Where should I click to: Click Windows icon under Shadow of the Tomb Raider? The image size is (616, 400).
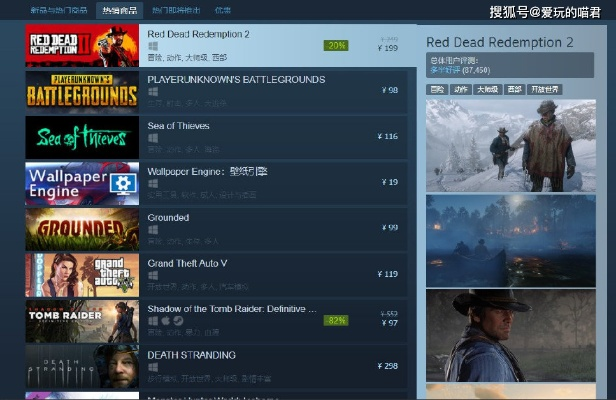(x=153, y=321)
